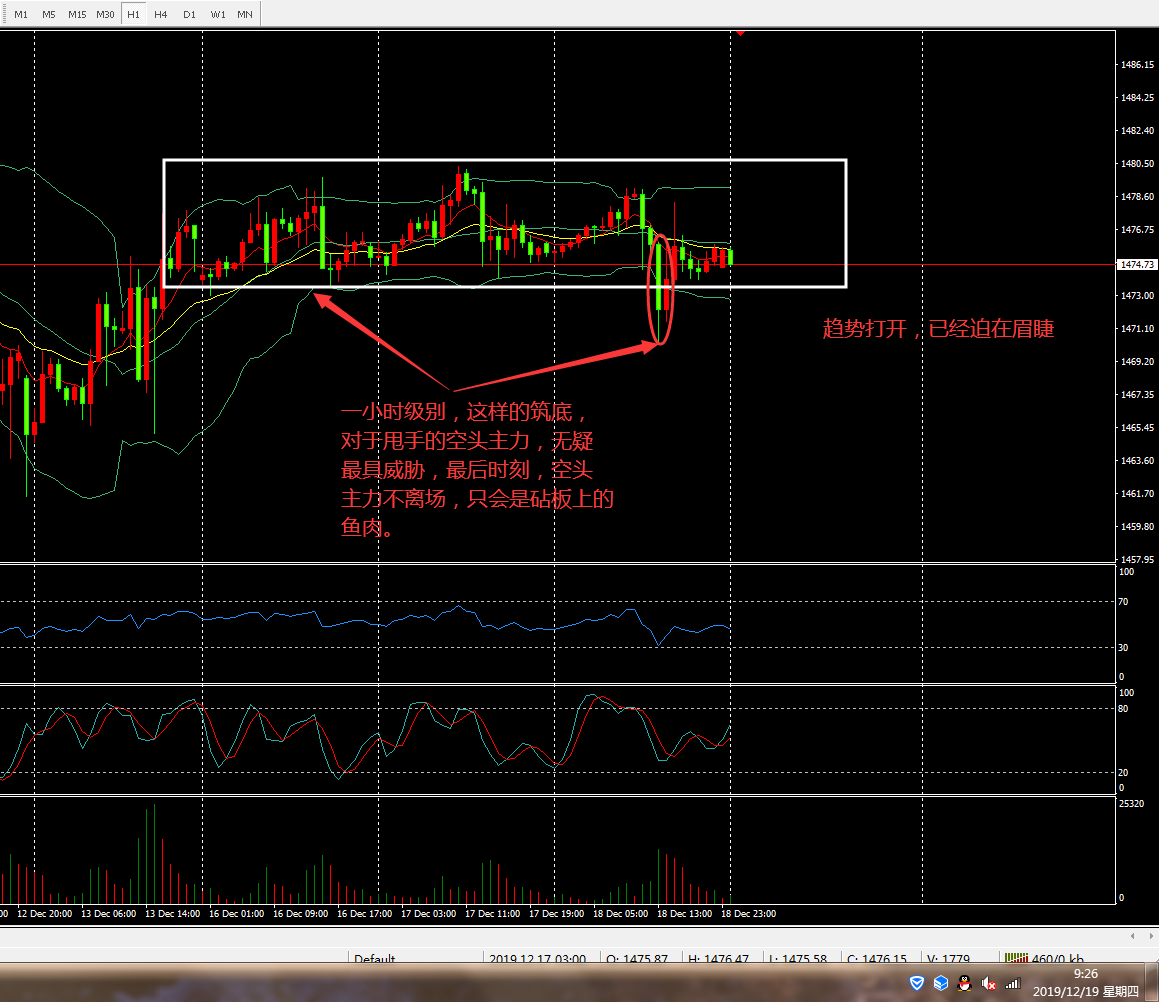Open the QQ penguin tray icon
1159x1002 pixels.
[964, 984]
